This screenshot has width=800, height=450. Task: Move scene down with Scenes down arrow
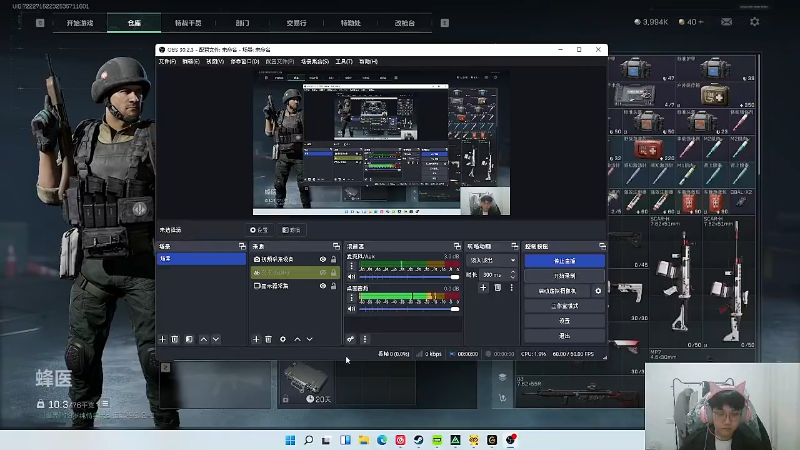216,339
